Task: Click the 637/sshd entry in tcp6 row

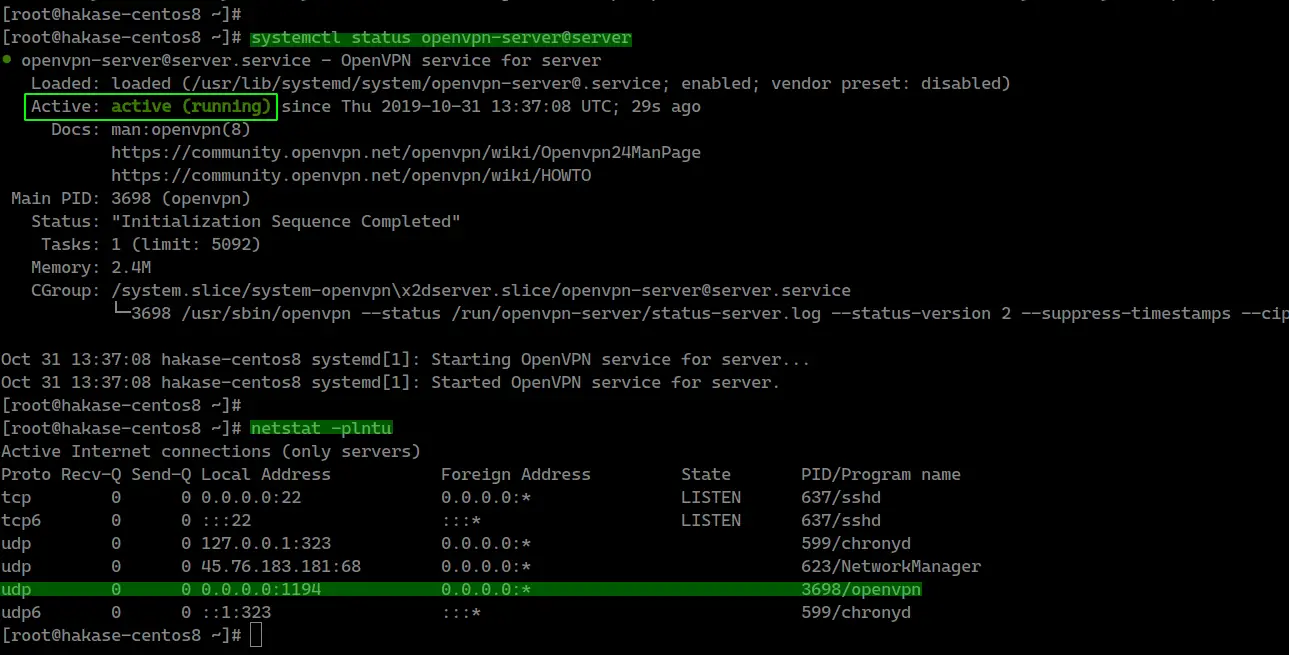Action: [841, 520]
